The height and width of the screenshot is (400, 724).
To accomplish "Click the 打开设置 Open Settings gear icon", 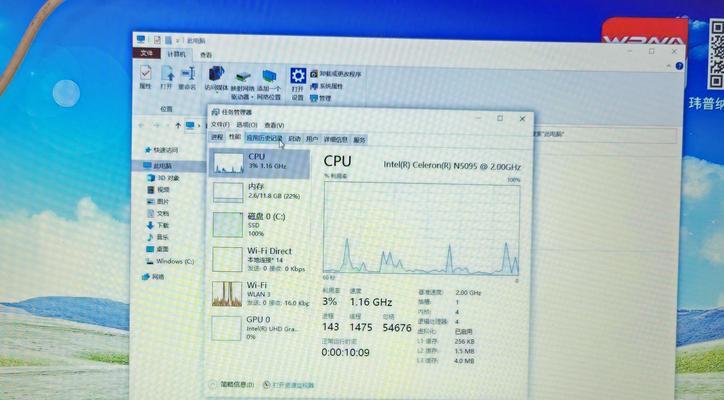I will (x=297, y=84).
